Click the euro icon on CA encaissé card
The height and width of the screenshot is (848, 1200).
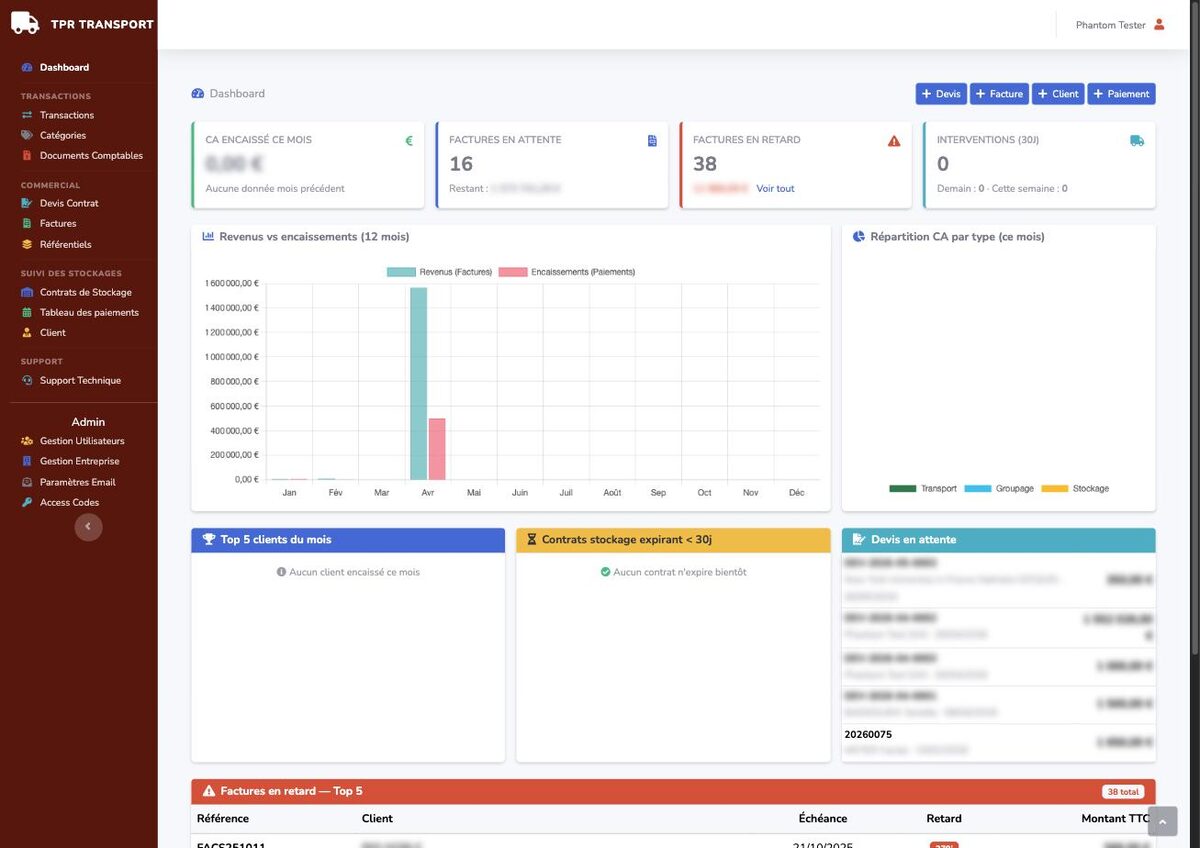[408, 141]
